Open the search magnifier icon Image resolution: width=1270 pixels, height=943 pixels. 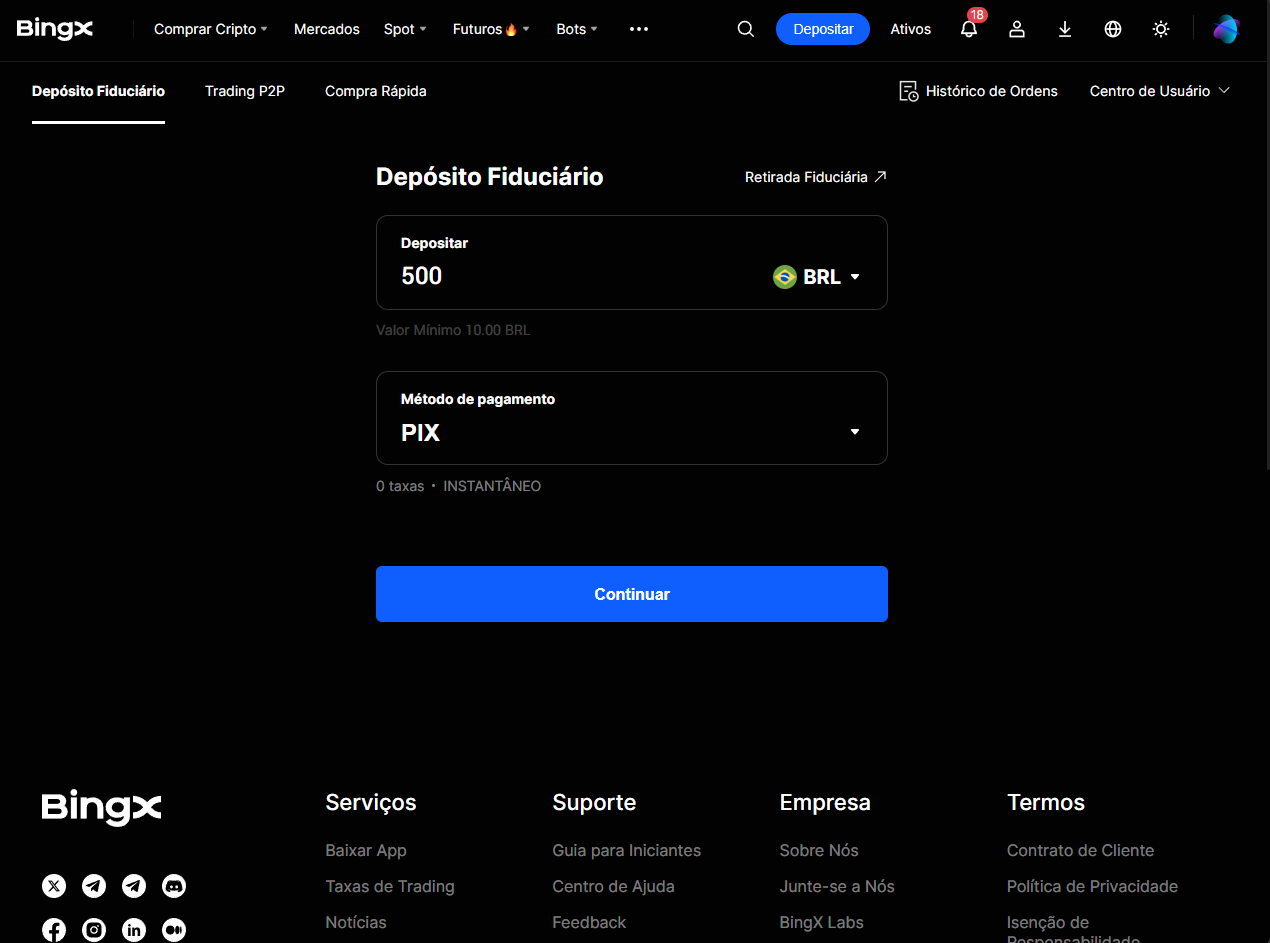pyautogui.click(x=745, y=29)
